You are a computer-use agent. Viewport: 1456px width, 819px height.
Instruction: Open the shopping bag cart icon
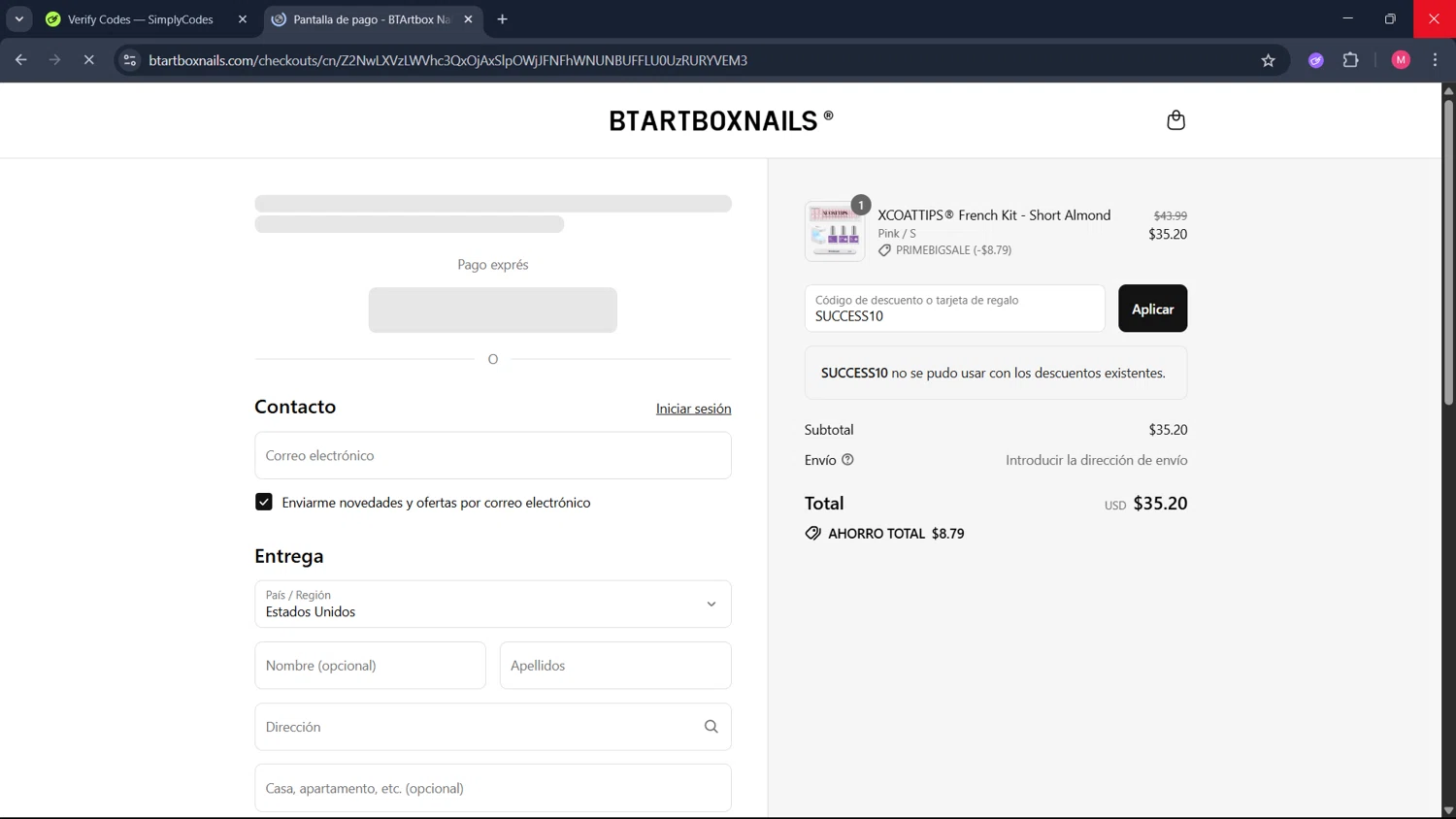coord(1175,120)
